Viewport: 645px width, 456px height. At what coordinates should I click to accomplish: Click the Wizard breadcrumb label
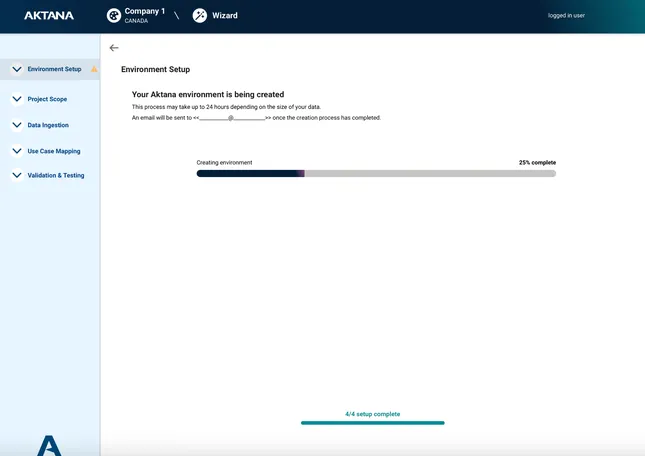225,16
